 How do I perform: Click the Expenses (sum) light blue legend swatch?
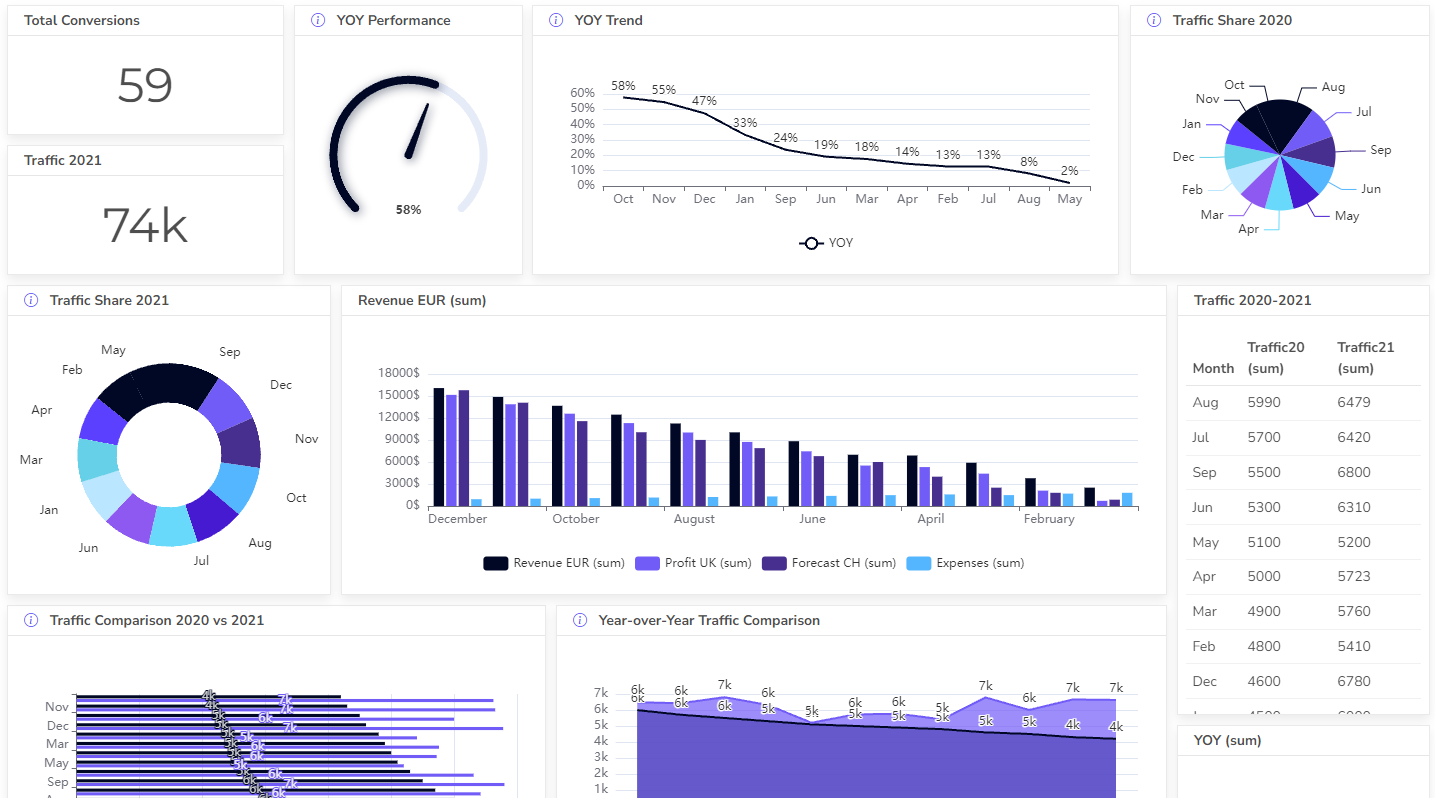918,563
